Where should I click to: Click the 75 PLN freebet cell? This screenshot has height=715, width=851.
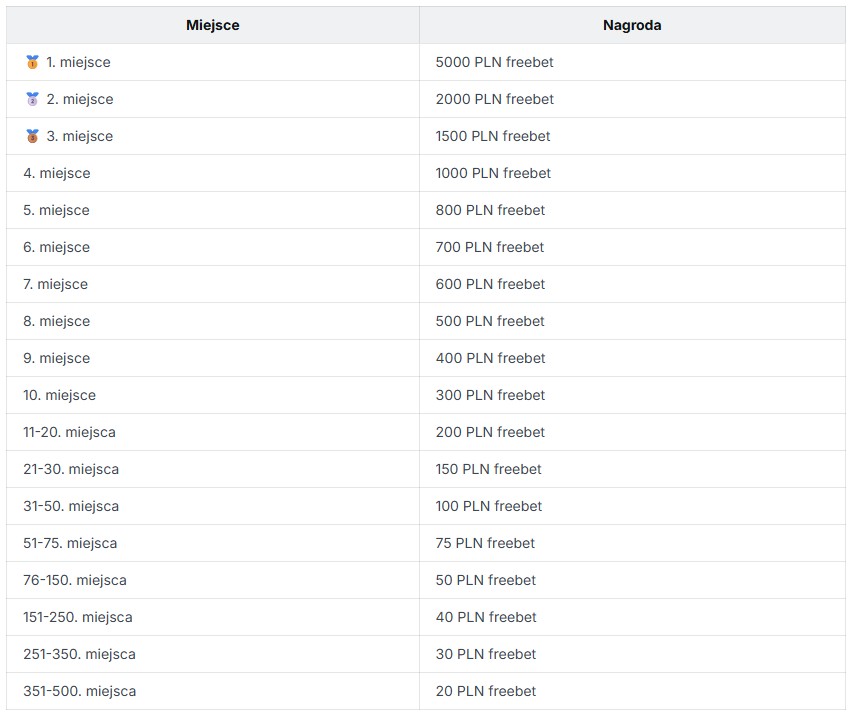(x=485, y=542)
